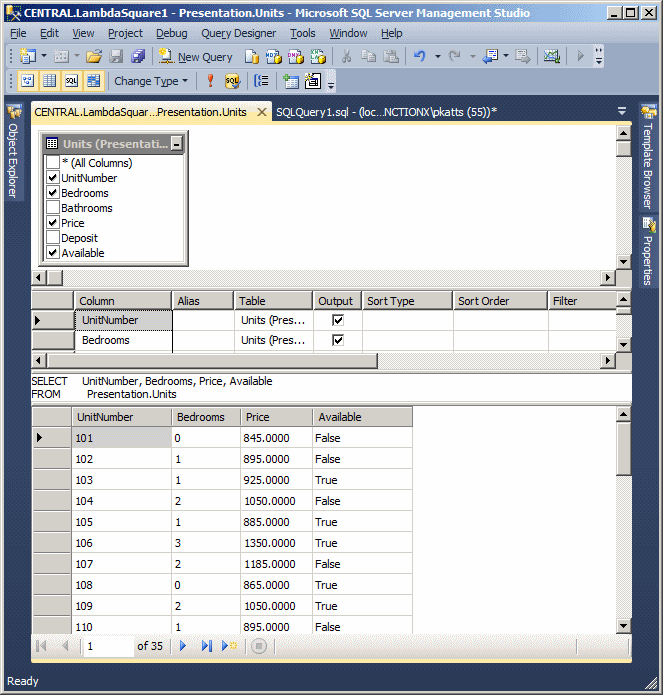Click the new record navigation button

pyautogui.click(x=230, y=646)
